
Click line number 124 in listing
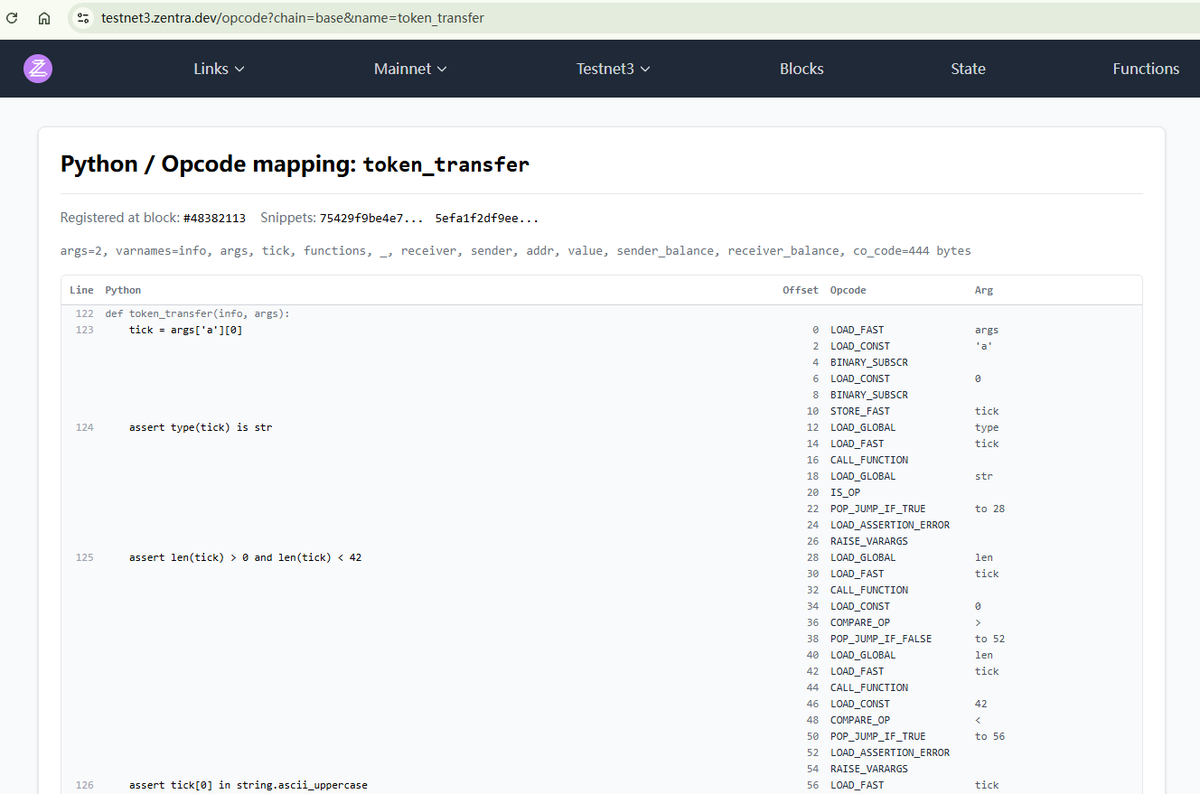[84, 427]
